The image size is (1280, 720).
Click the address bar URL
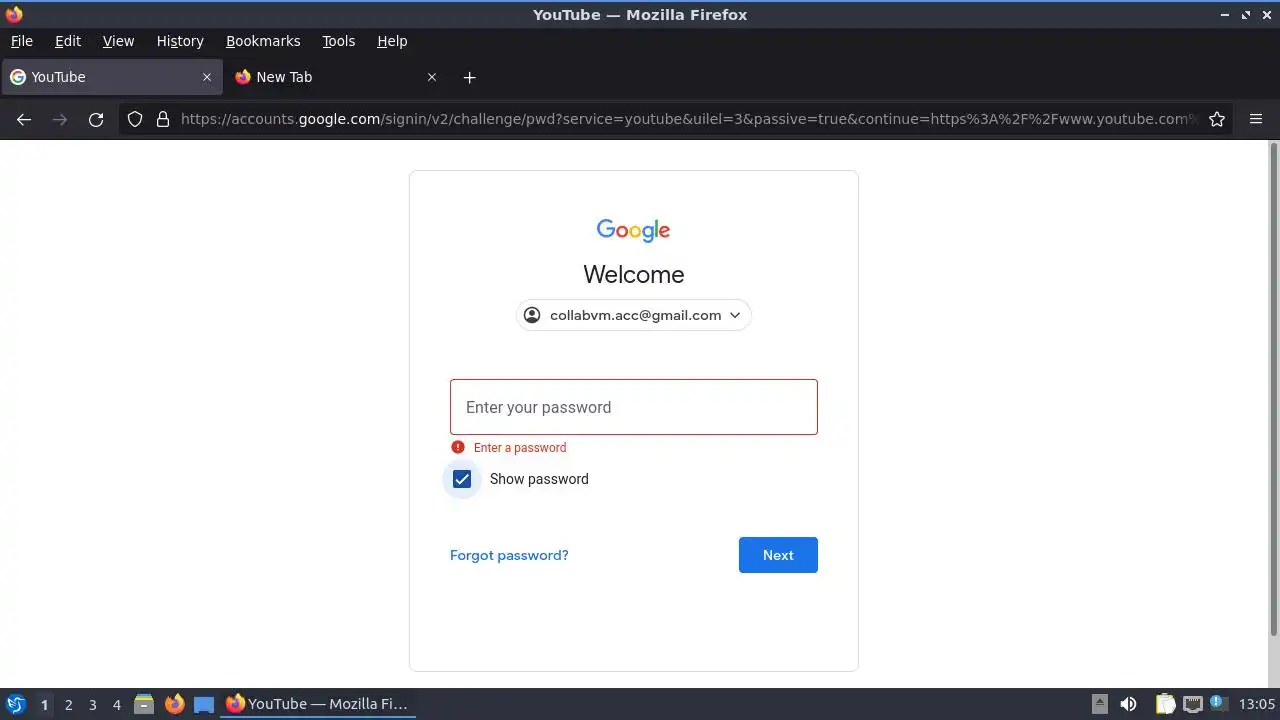coord(688,119)
